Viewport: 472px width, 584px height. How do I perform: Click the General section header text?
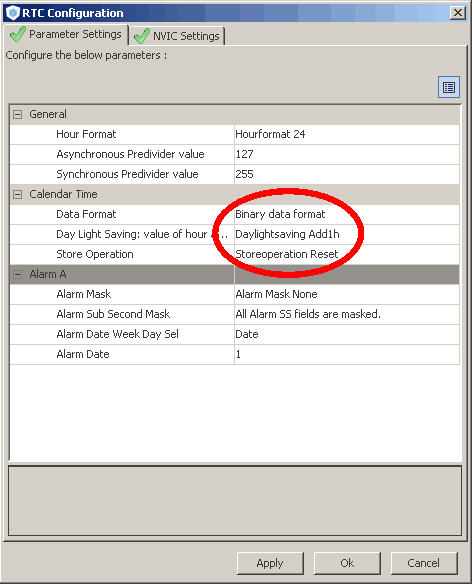[48, 114]
